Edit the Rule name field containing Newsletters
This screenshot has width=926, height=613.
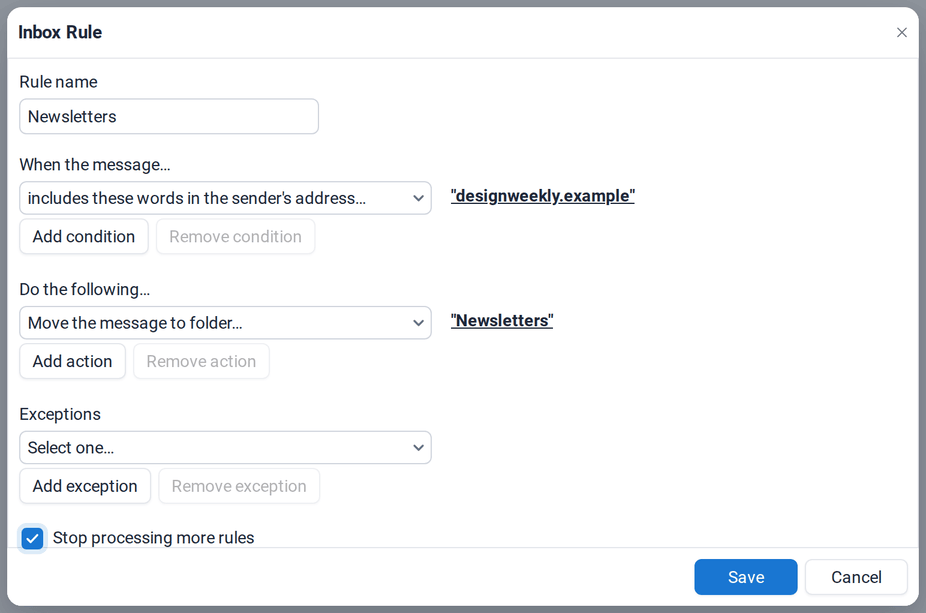(x=169, y=116)
